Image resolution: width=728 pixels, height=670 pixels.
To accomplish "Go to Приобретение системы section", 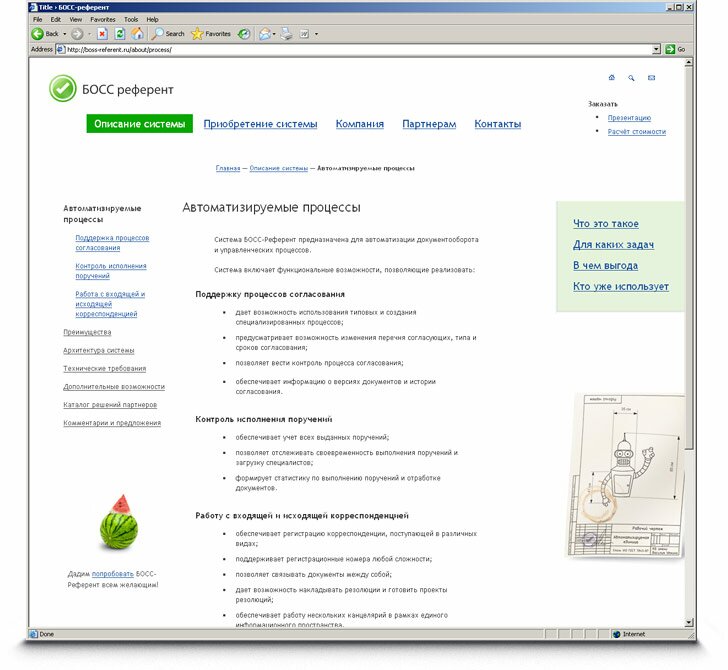I will tap(260, 124).
